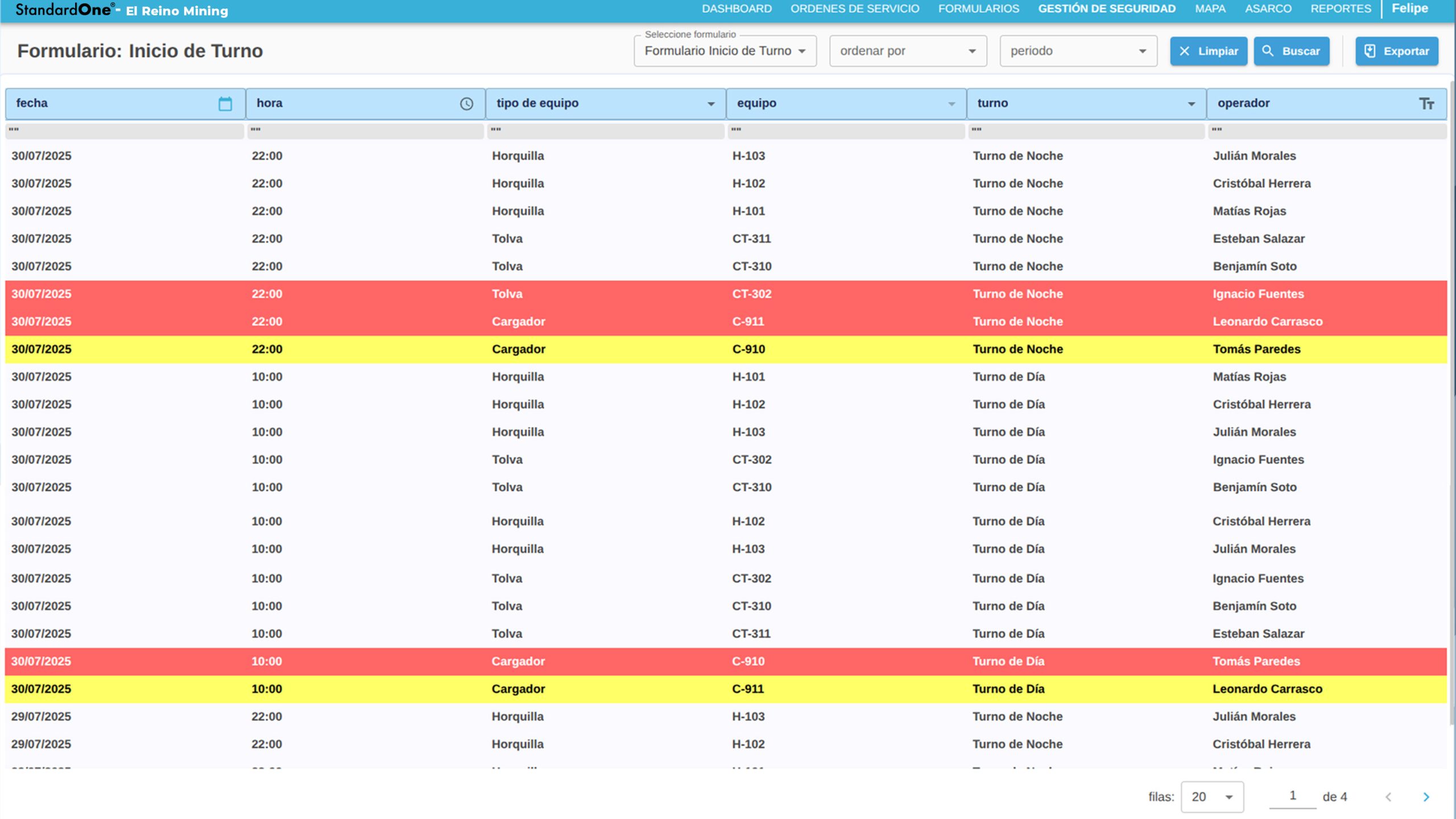The width and height of the screenshot is (1456, 819).
Task: Click the calendar icon in fecha column
Action: pos(225,104)
